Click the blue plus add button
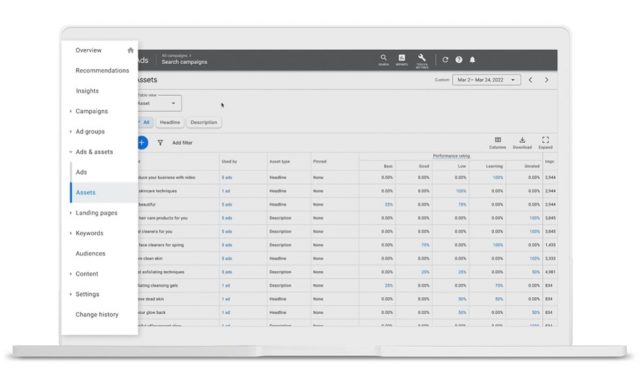Screen dimensions: 640x380 pyautogui.click(x=142, y=142)
